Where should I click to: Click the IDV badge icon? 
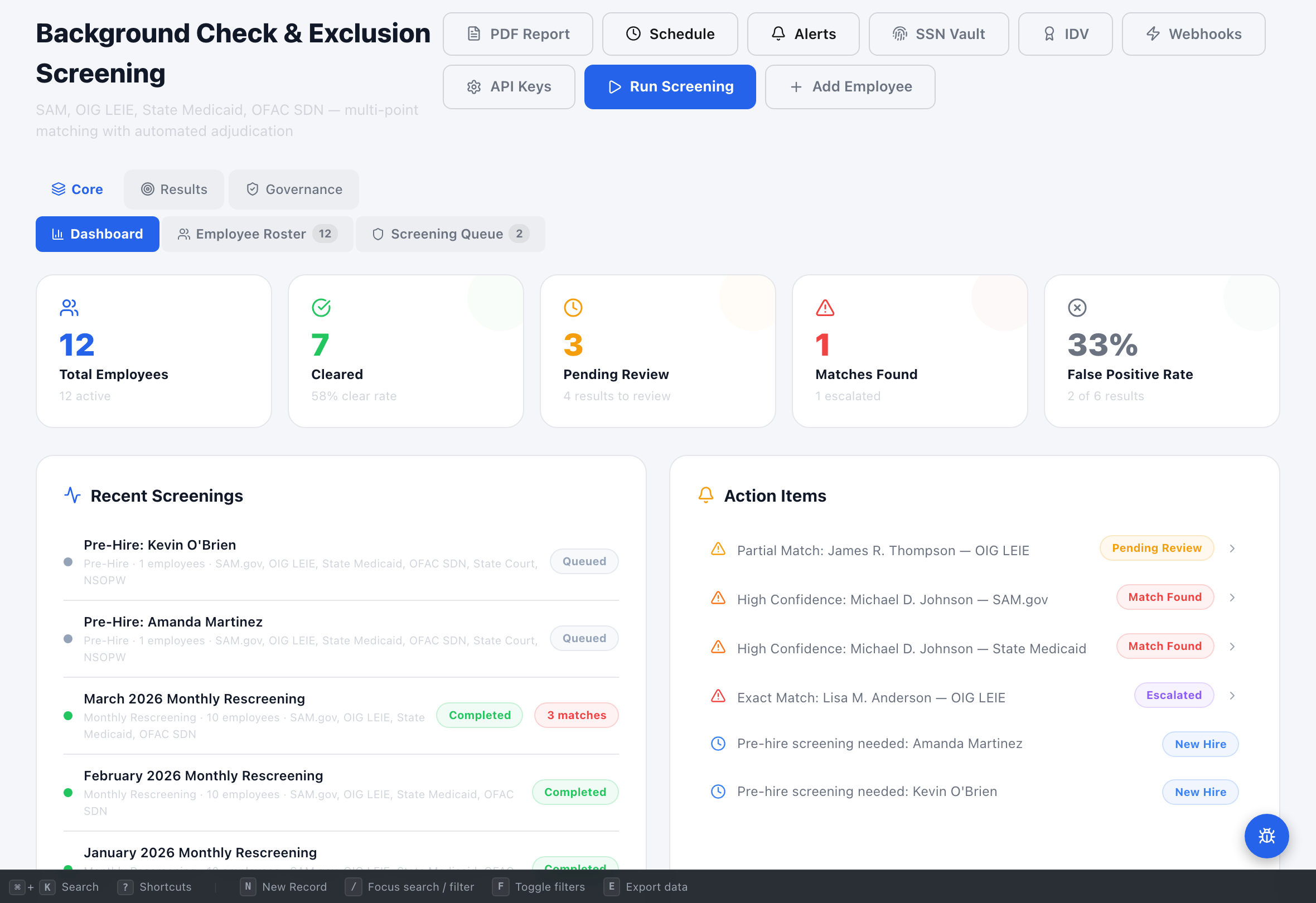1050,33
